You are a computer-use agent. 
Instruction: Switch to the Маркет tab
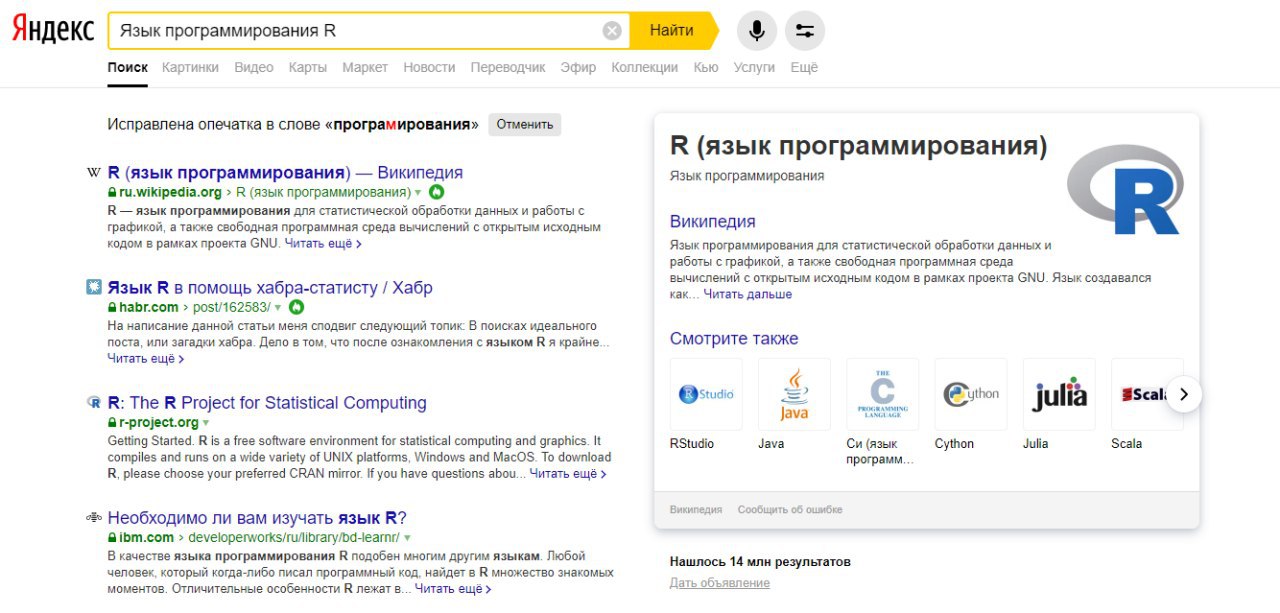[x=365, y=67]
